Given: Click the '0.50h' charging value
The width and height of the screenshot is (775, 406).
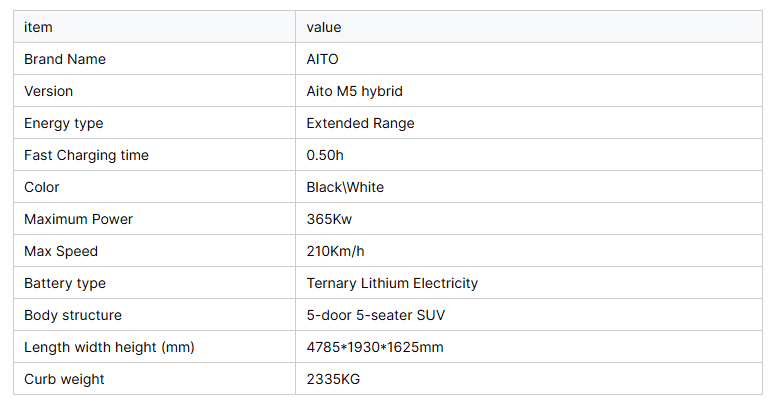Looking at the screenshot, I should [326, 155].
